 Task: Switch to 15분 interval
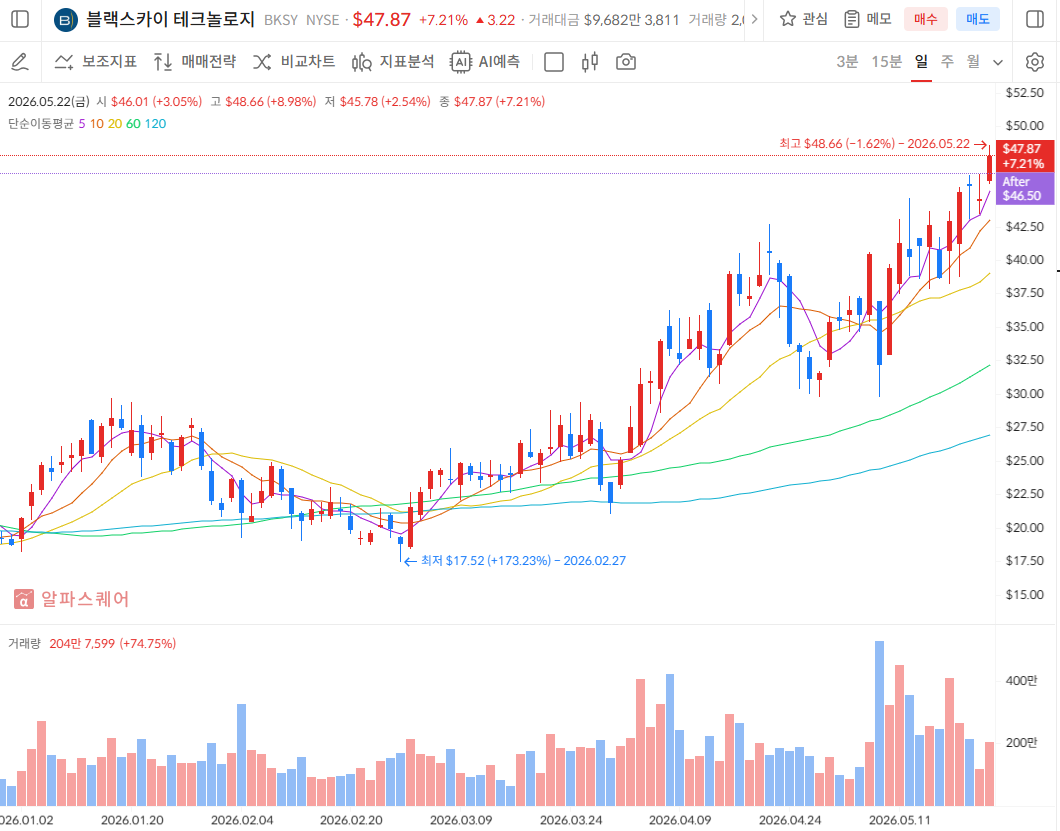point(886,62)
